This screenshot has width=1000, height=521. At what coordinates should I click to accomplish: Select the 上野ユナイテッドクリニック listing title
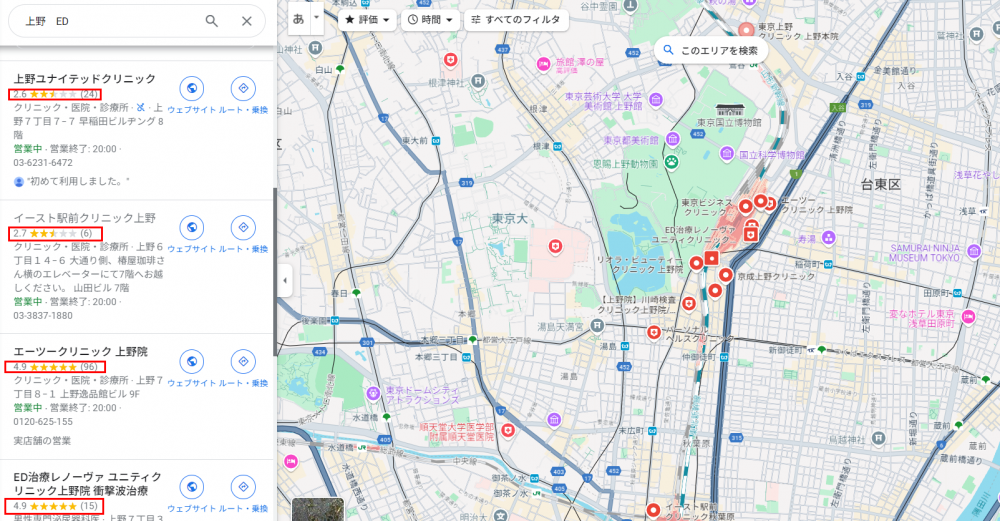coord(85,78)
